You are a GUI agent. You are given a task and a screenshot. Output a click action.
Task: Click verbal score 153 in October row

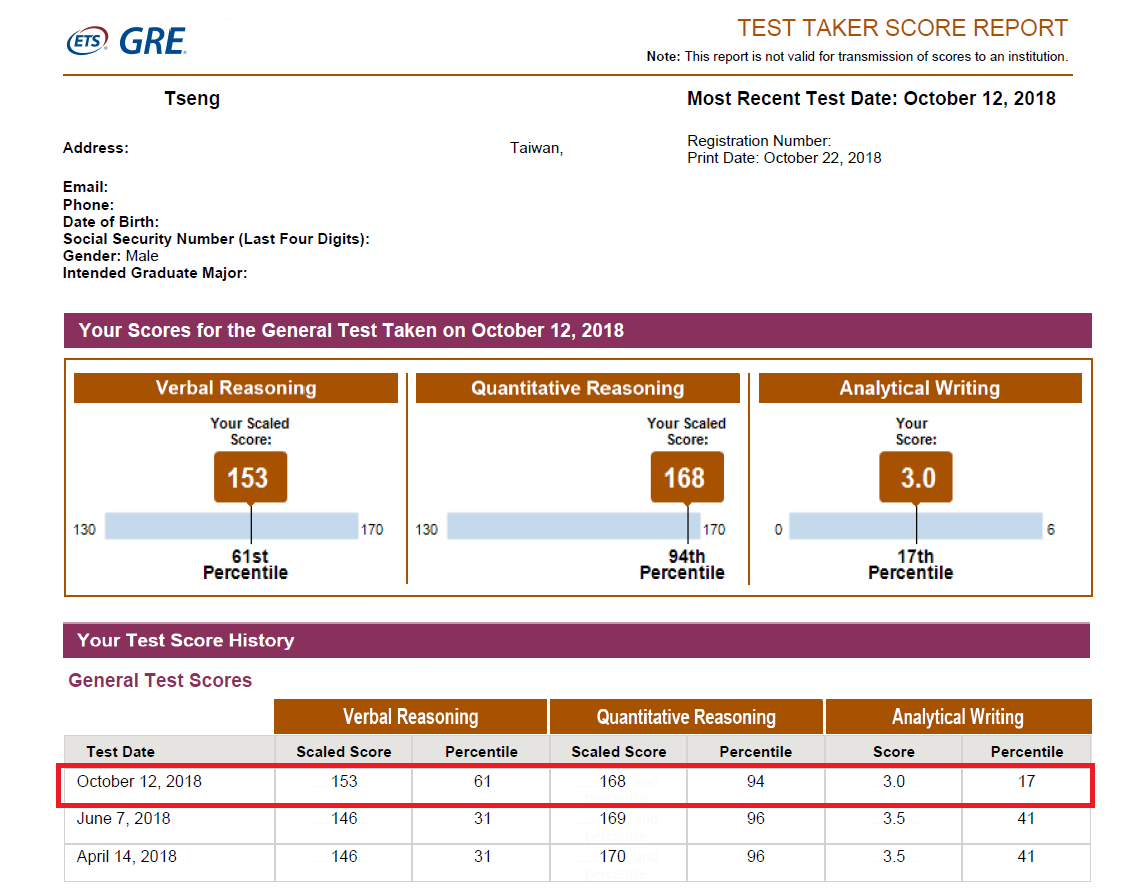click(344, 781)
